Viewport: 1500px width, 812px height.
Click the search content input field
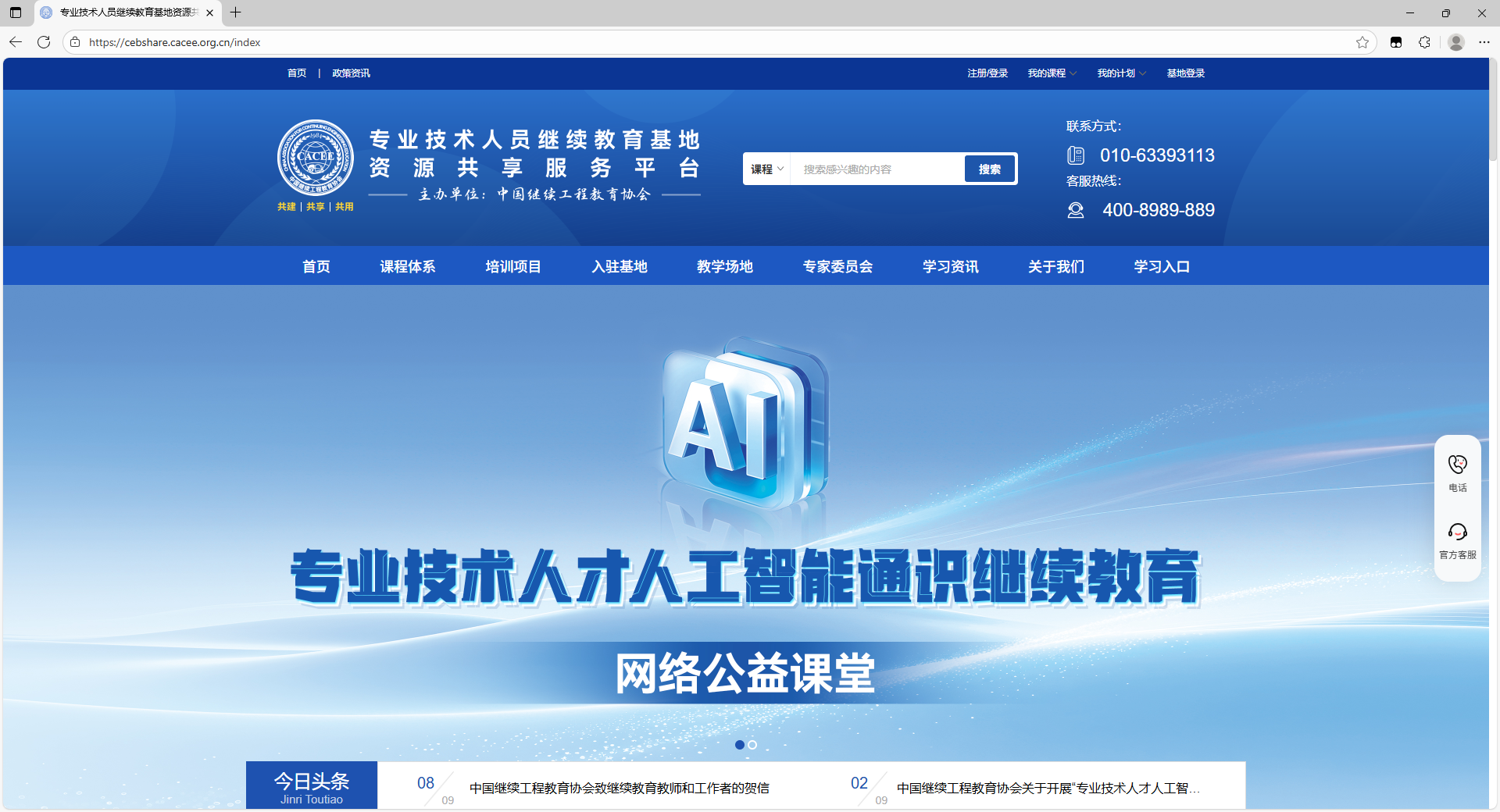coord(877,169)
